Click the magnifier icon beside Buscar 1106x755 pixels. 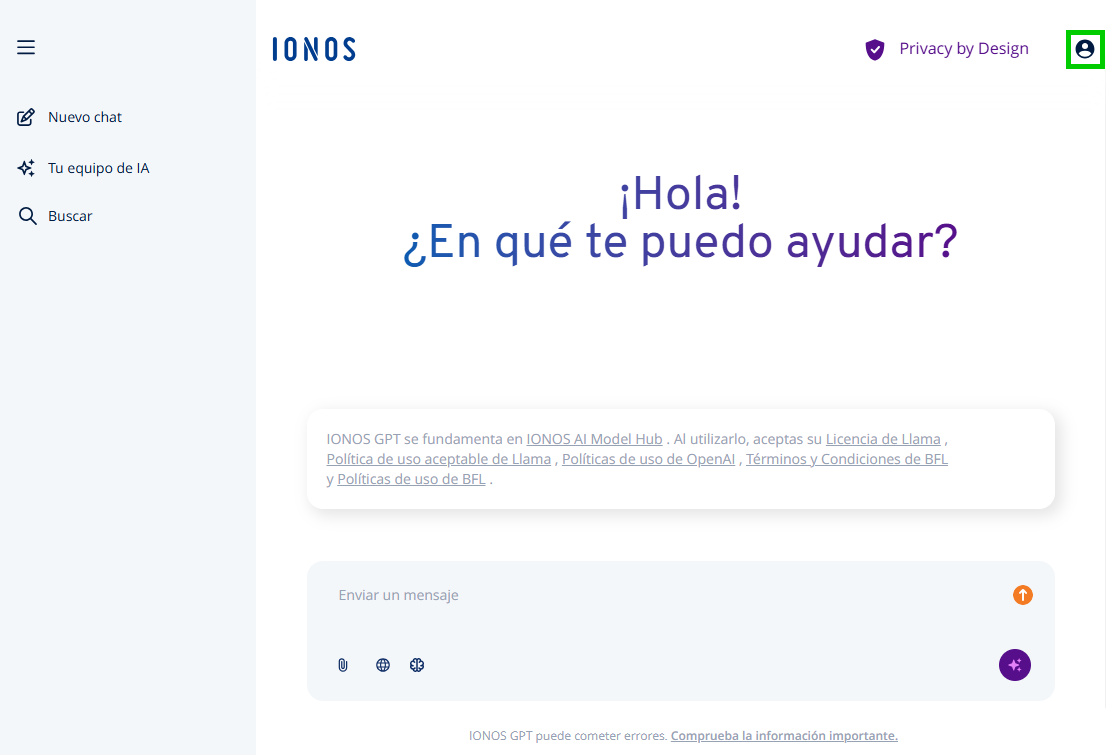(27, 216)
